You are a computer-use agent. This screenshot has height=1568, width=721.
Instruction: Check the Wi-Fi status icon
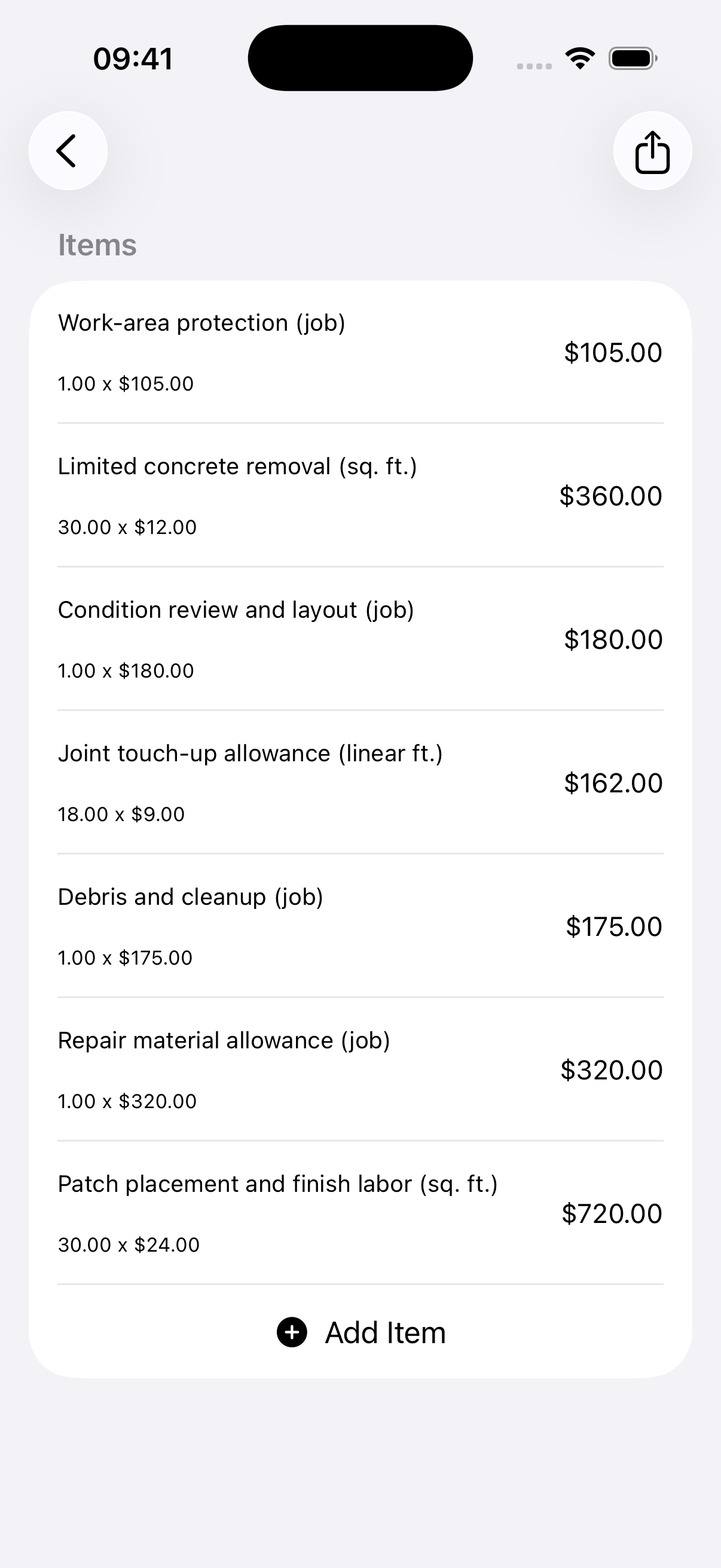point(580,58)
